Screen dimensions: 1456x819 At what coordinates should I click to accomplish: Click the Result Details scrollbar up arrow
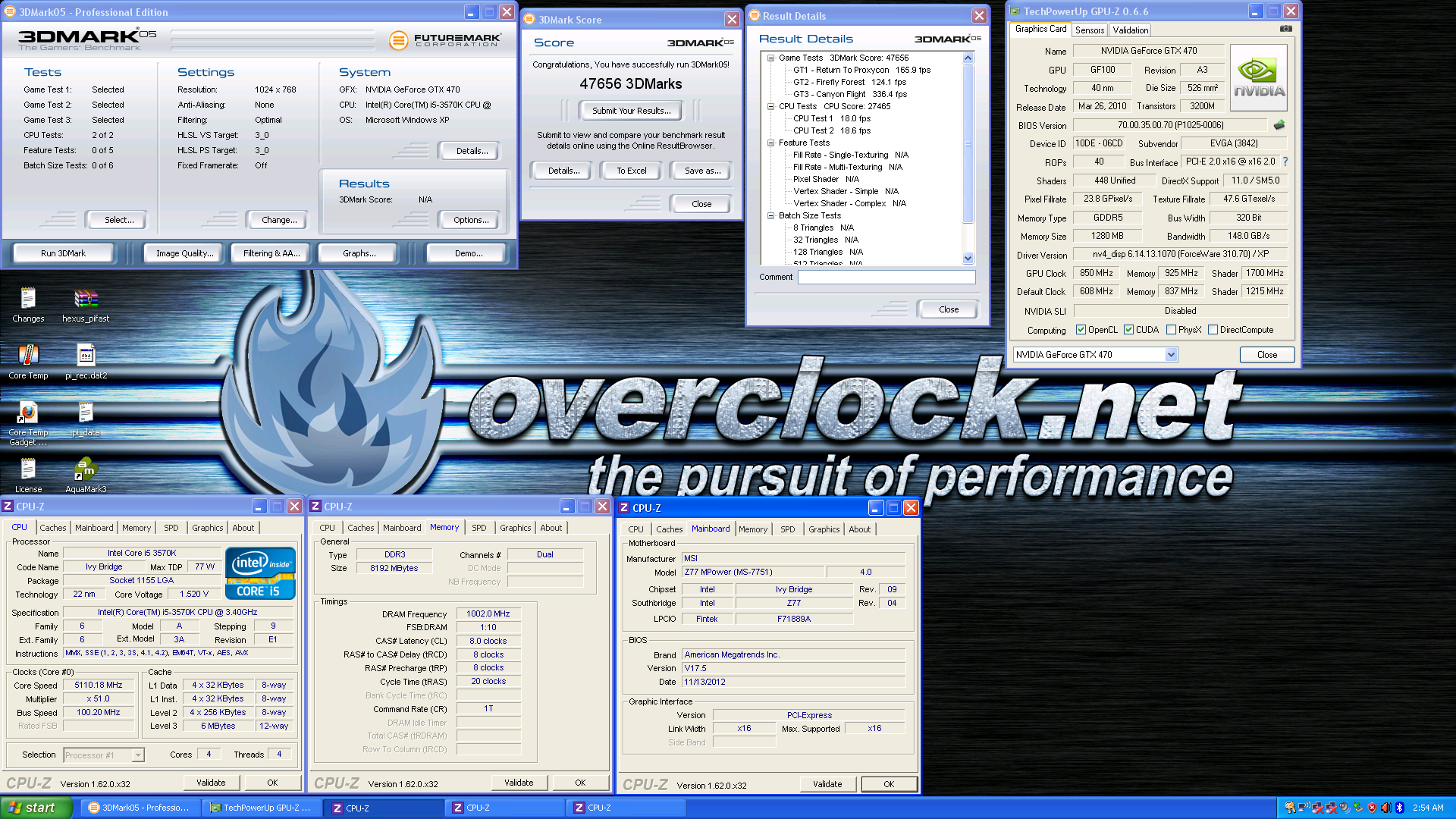[x=968, y=58]
